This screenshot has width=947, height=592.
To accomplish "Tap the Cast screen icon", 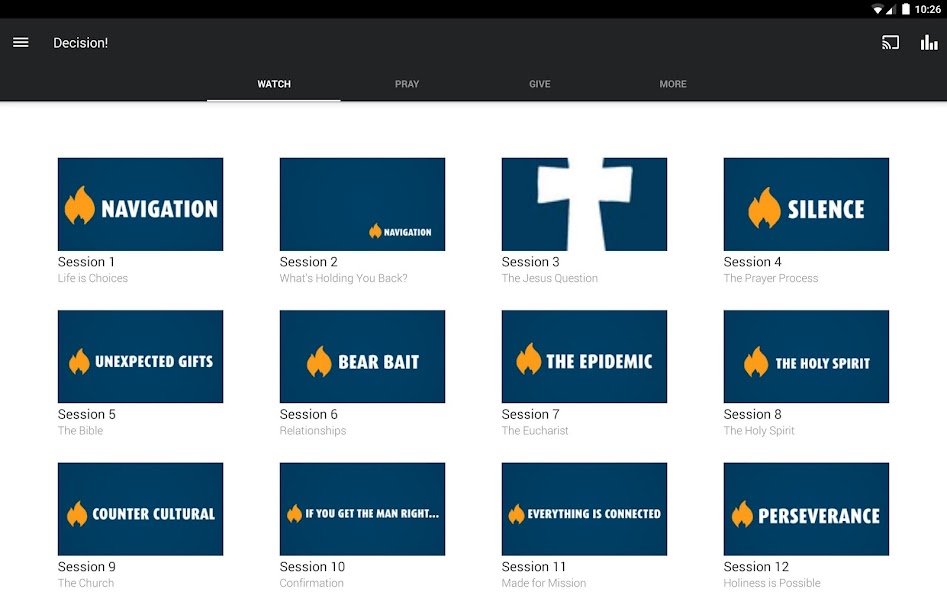I will (x=890, y=43).
